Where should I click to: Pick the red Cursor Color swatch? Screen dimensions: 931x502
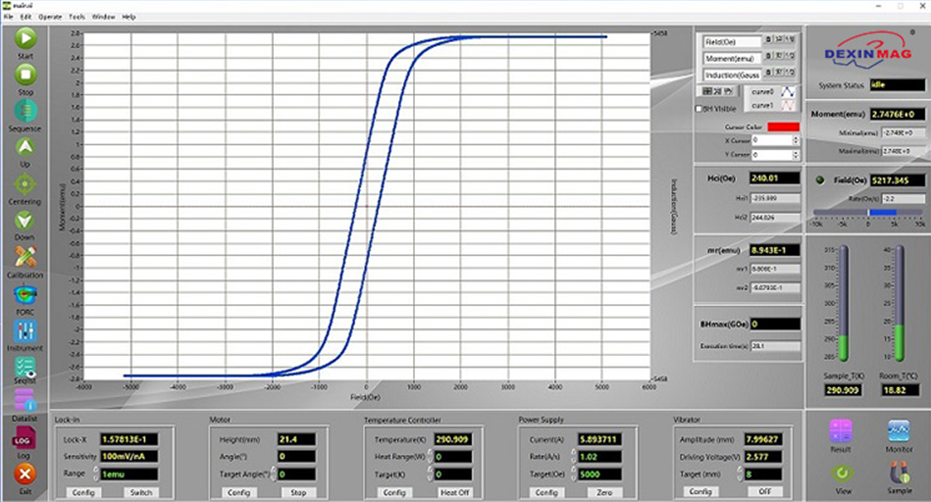tap(783, 127)
